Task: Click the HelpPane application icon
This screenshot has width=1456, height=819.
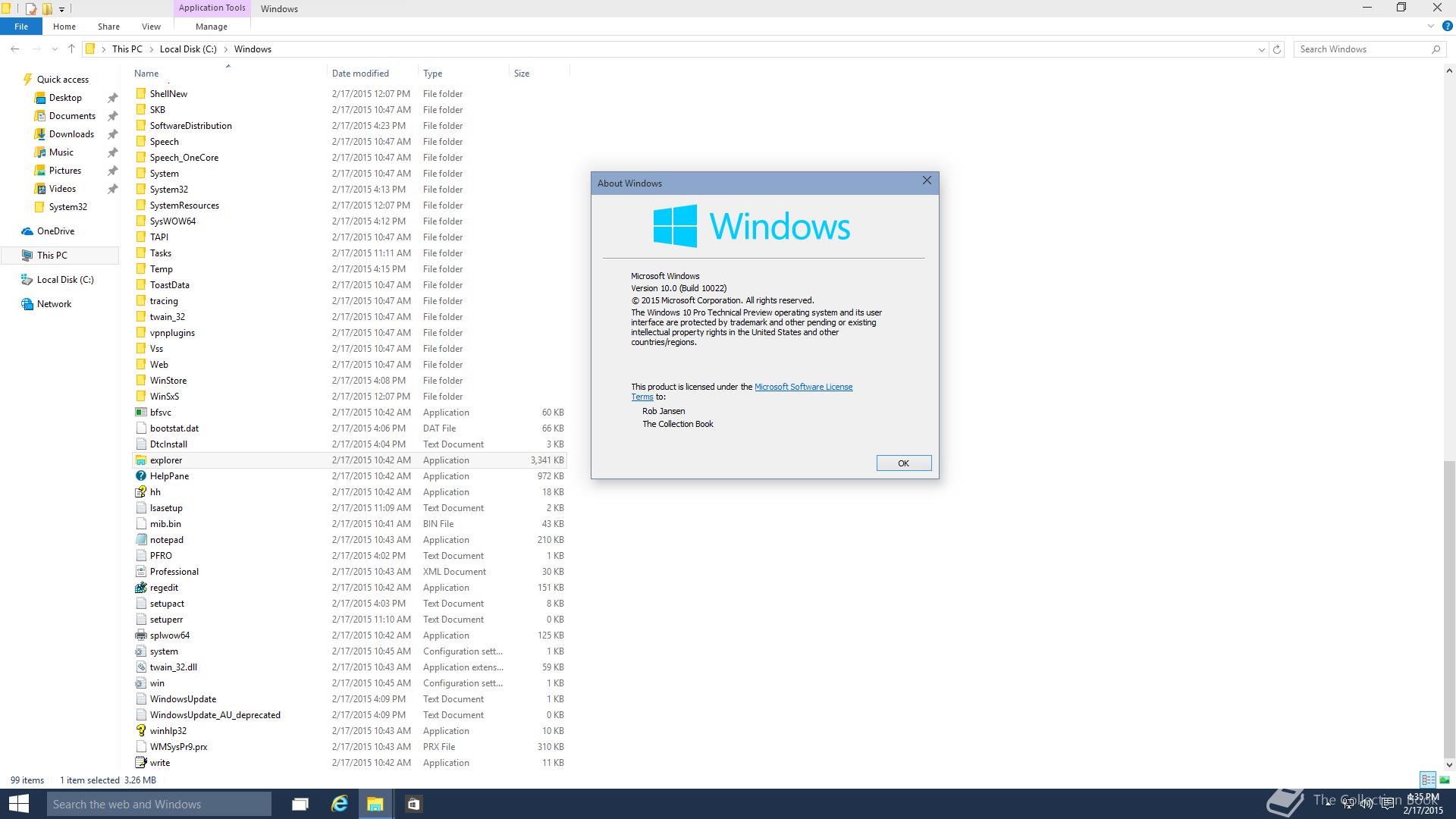Action: 140,476
